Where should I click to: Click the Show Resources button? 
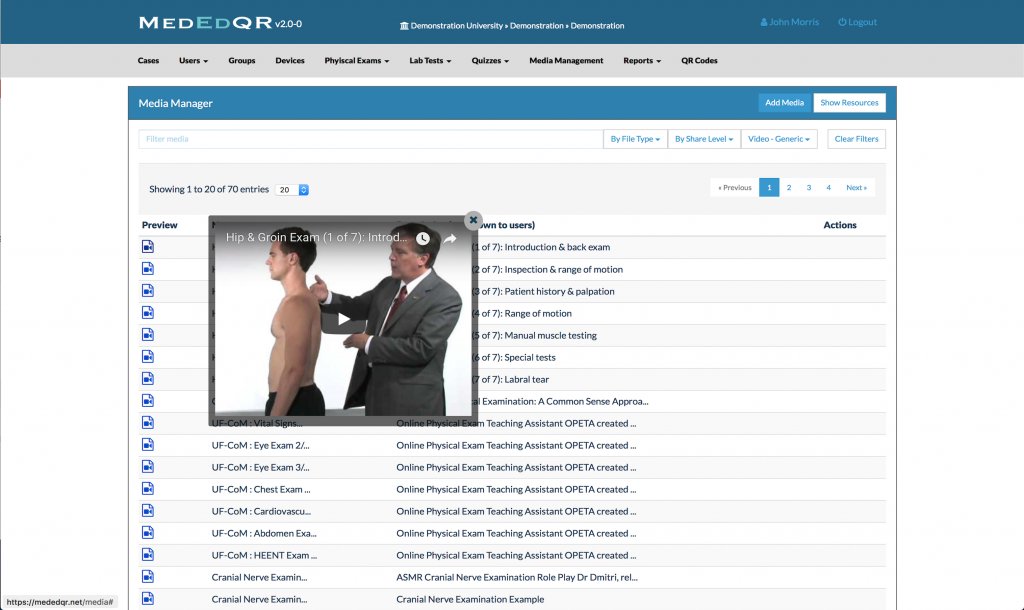pos(849,103)
